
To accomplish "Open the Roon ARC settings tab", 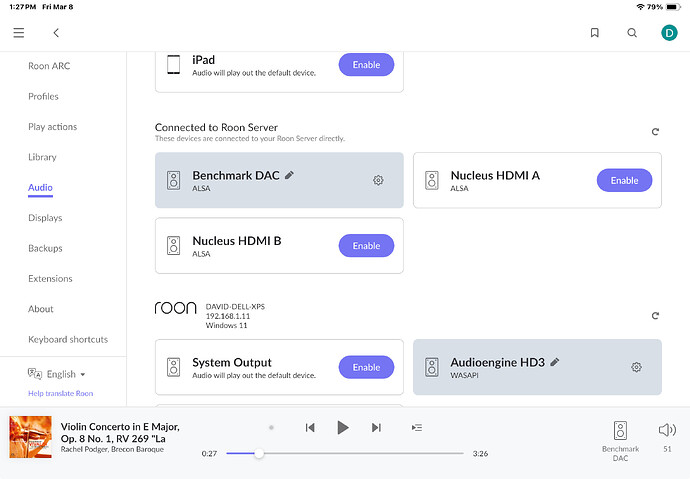I will click(x=49, y=66).
